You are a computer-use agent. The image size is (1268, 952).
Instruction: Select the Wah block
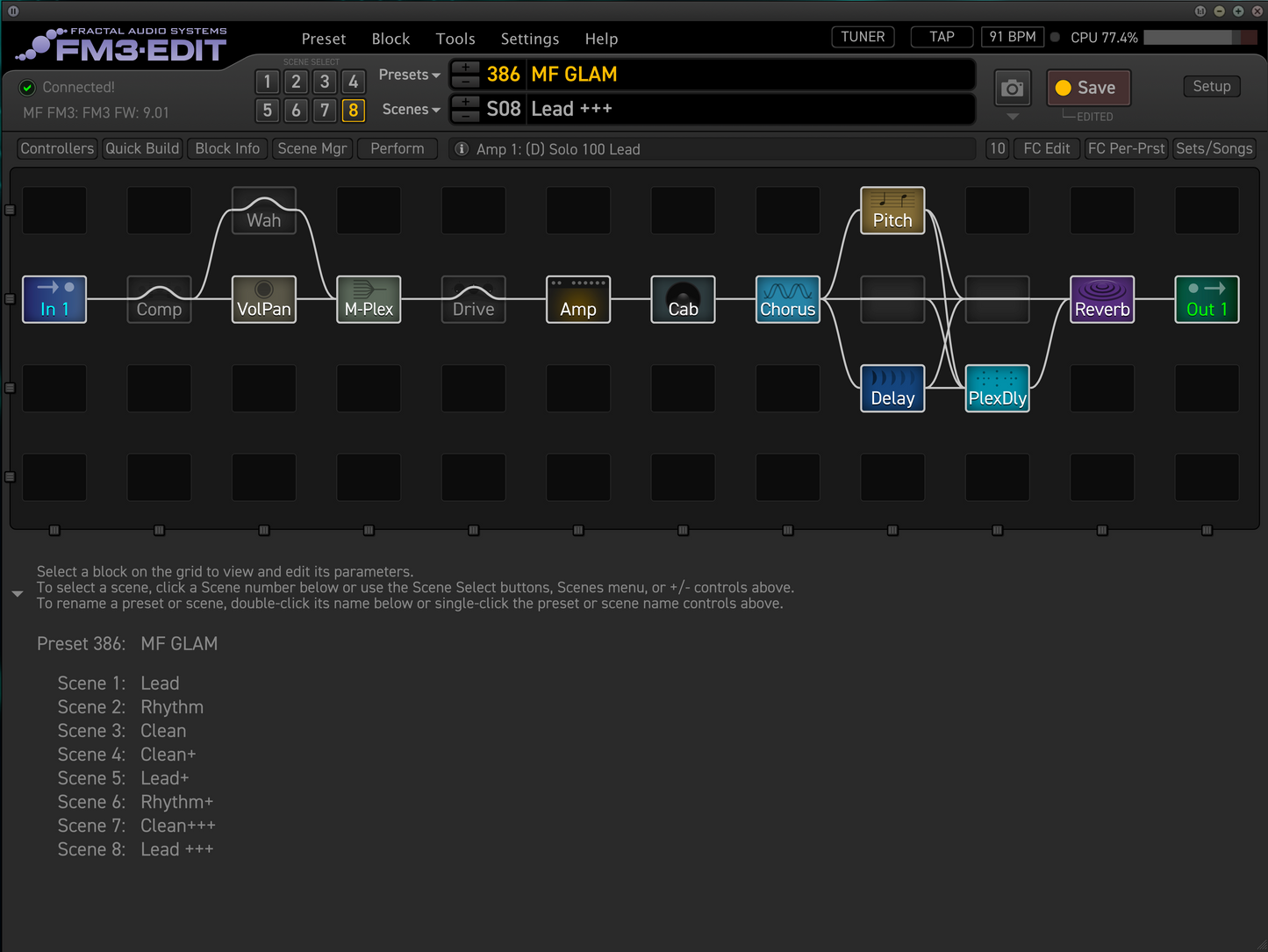point(264,211)
